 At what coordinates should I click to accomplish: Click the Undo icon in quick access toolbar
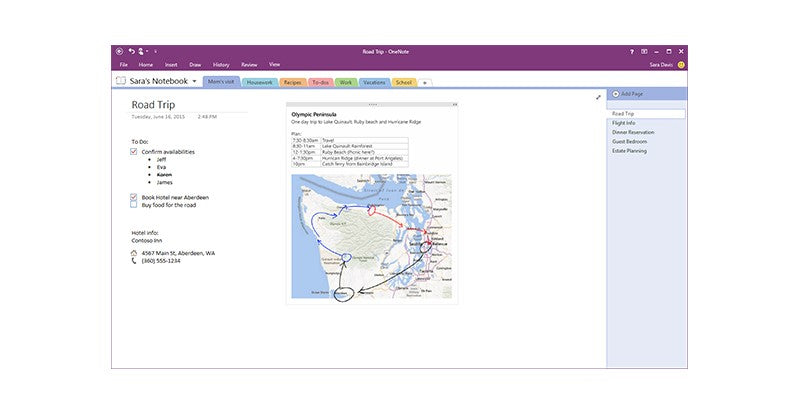click(131, 51)
